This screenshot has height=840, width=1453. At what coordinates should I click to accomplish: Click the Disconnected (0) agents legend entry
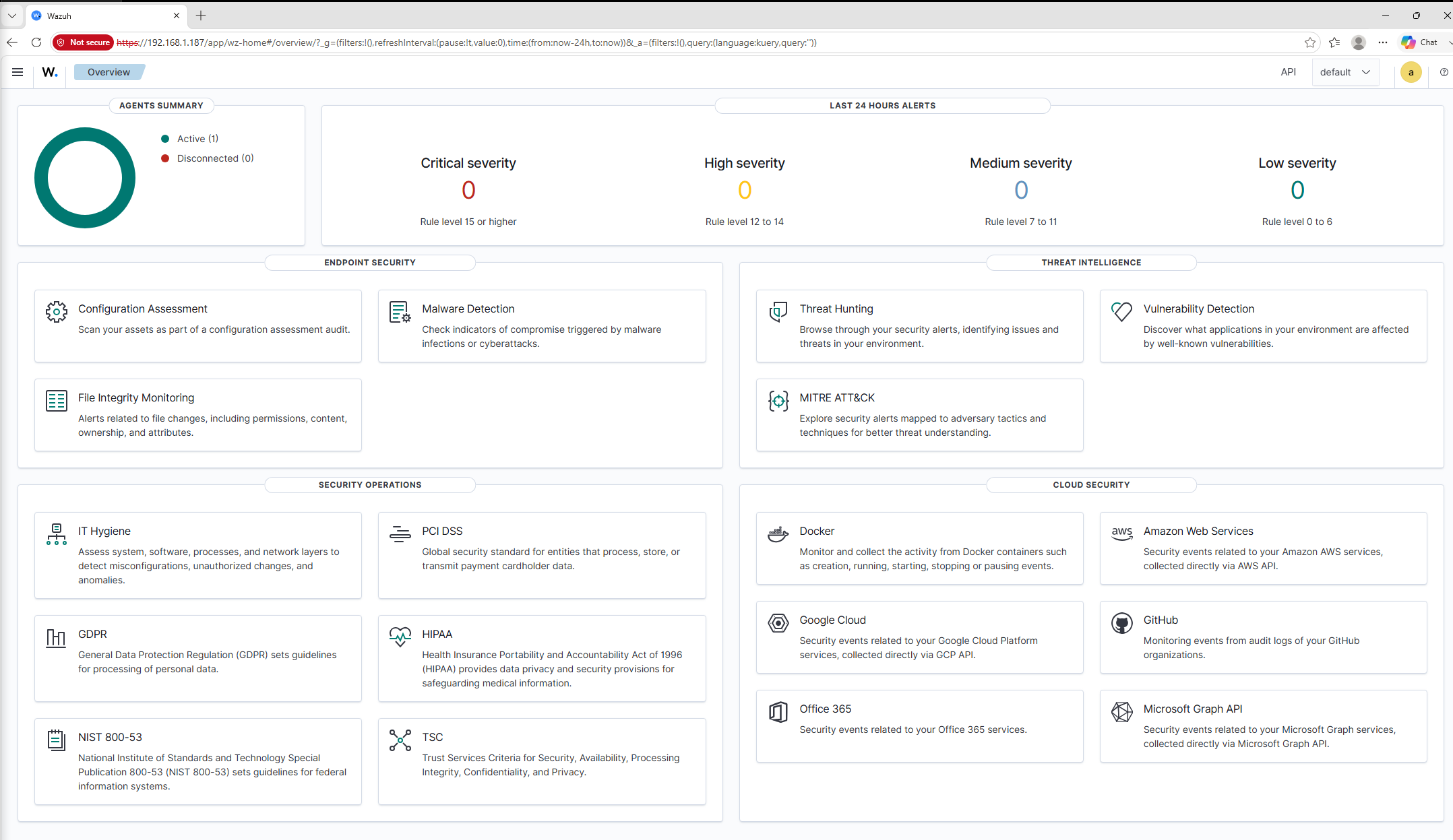coord(208,158)
